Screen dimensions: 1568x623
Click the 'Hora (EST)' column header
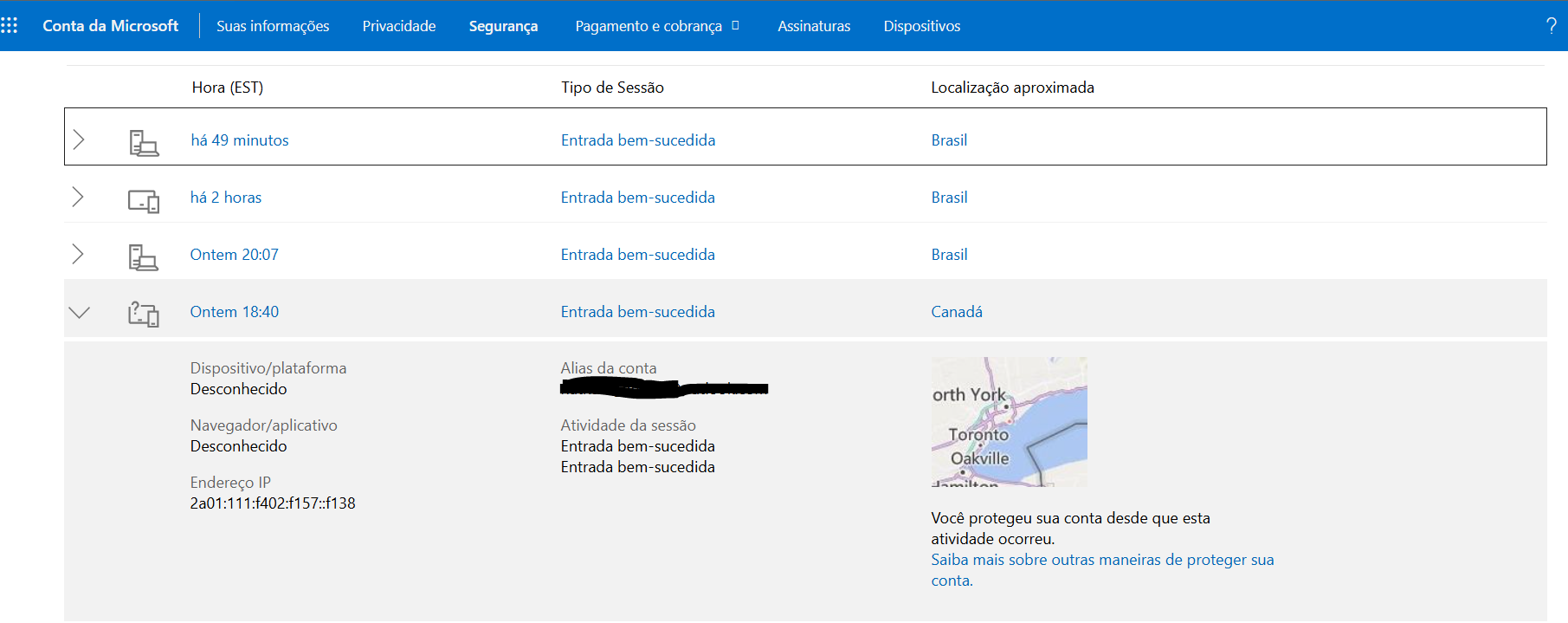pyautogui.click(x=228, y=88)
